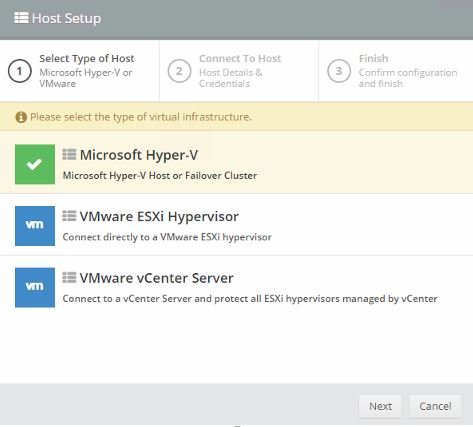Click the server icon beside VMware vCenter Server
The image size is (473, 427).
pos(69,277)
